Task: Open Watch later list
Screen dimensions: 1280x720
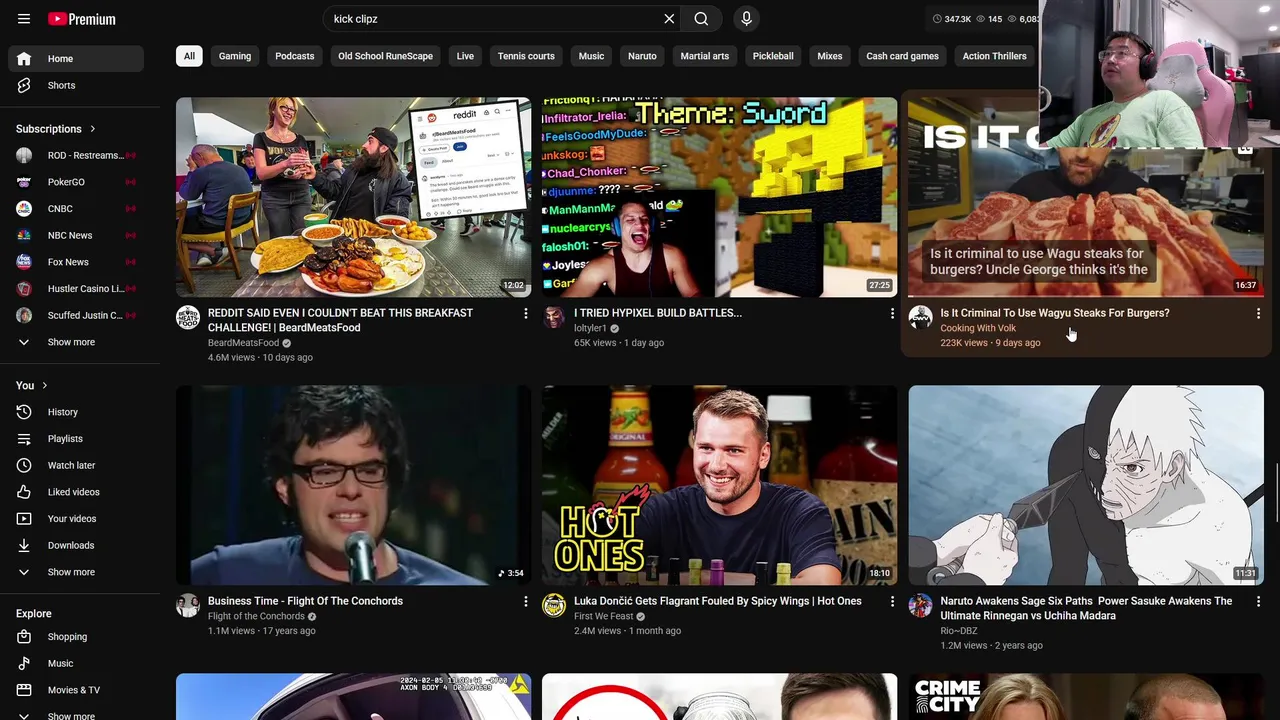Action: point(76,465)
